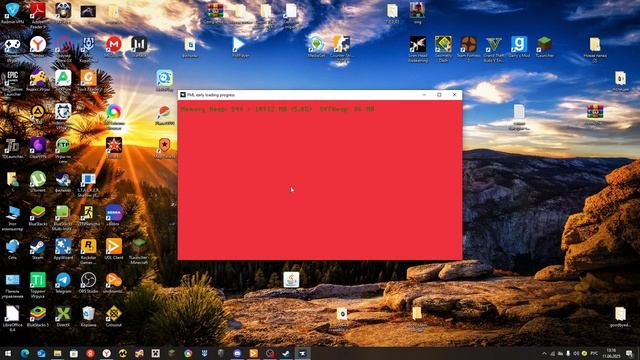Open the Rockstar Games Launcher shortcut
Viewport: 640px width, 360px height.
(88, 251)
